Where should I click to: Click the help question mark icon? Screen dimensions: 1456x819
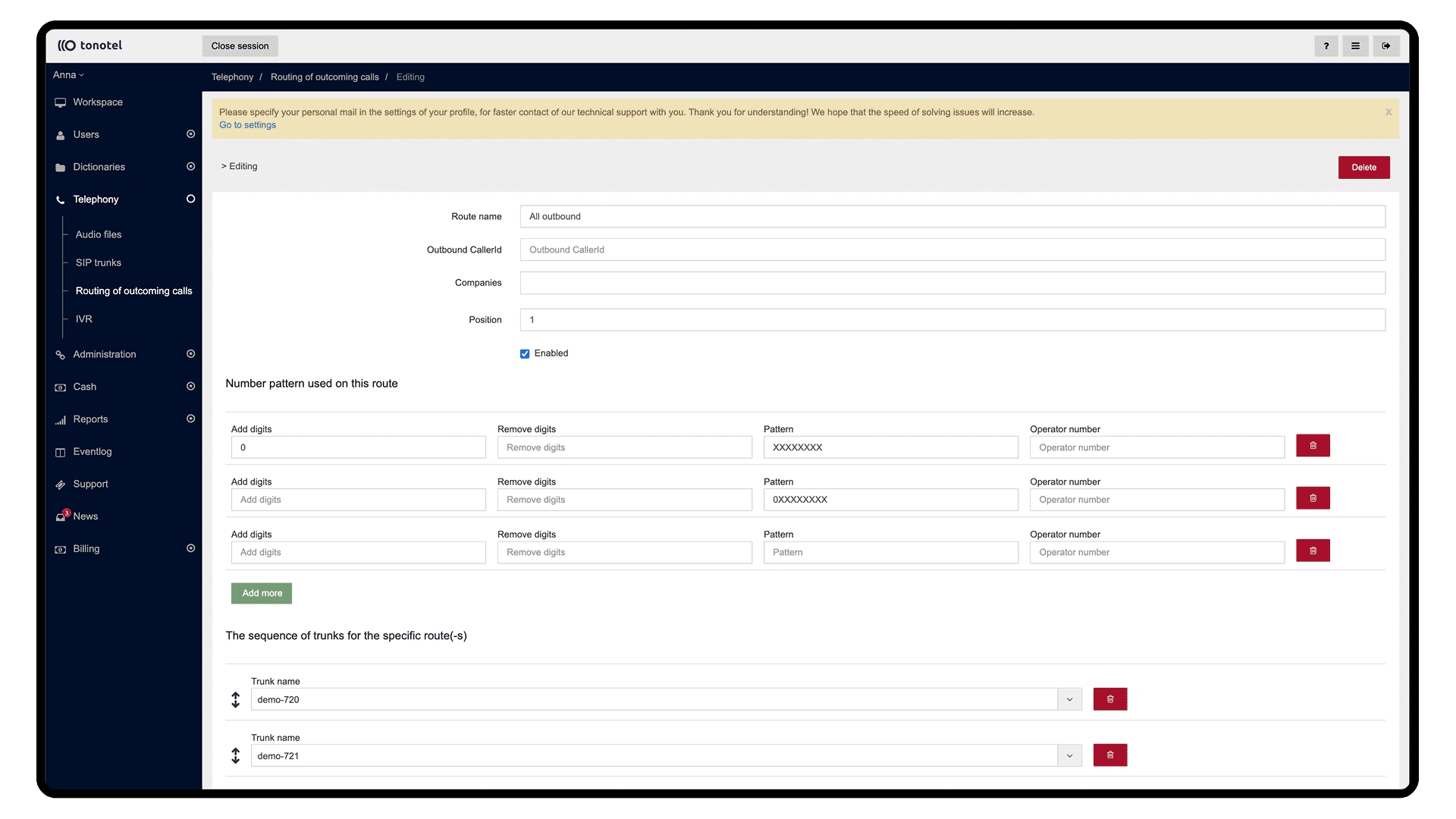click(1326, 46)
